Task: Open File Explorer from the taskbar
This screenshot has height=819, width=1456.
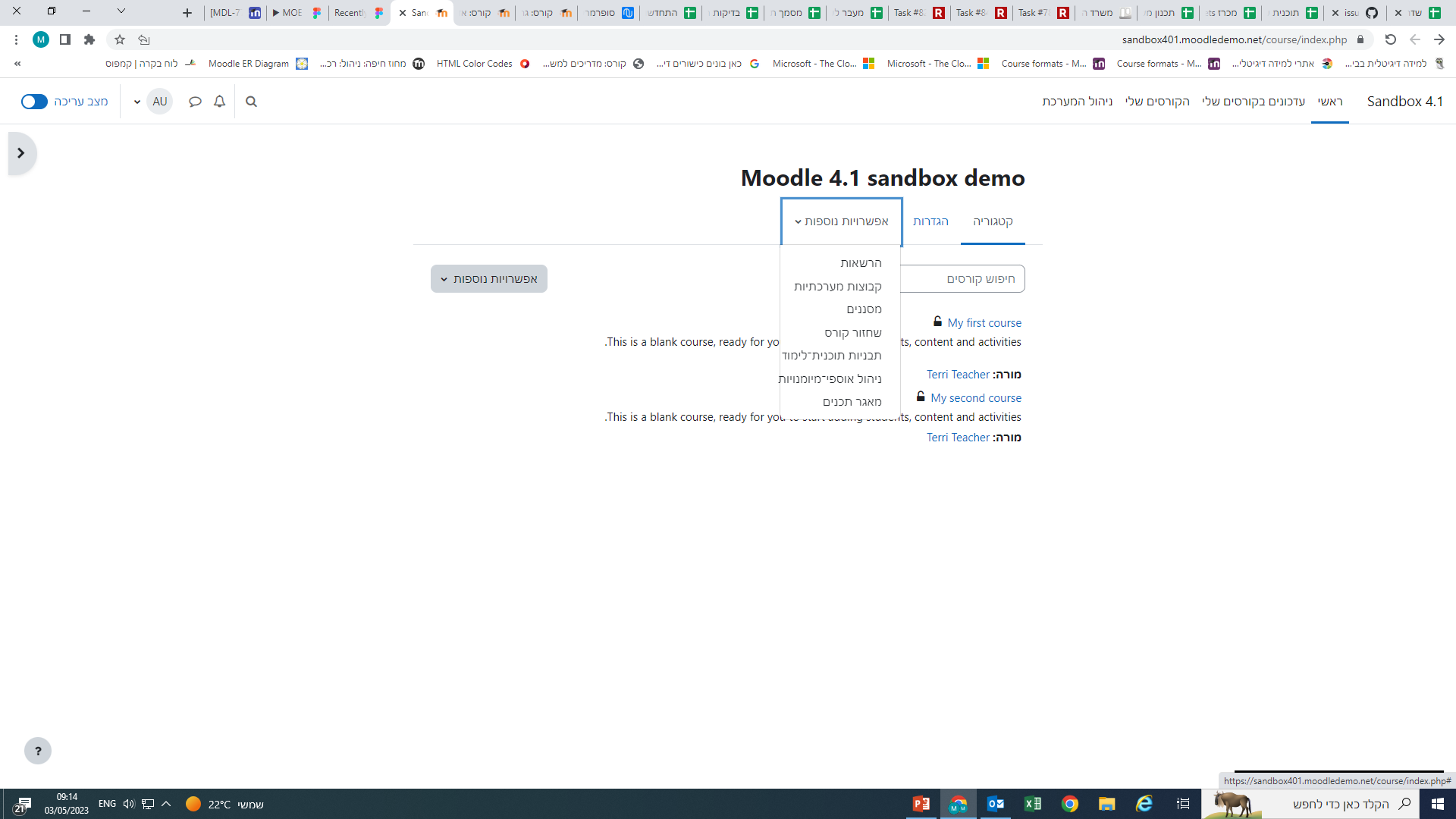Action: point(1107,804)
